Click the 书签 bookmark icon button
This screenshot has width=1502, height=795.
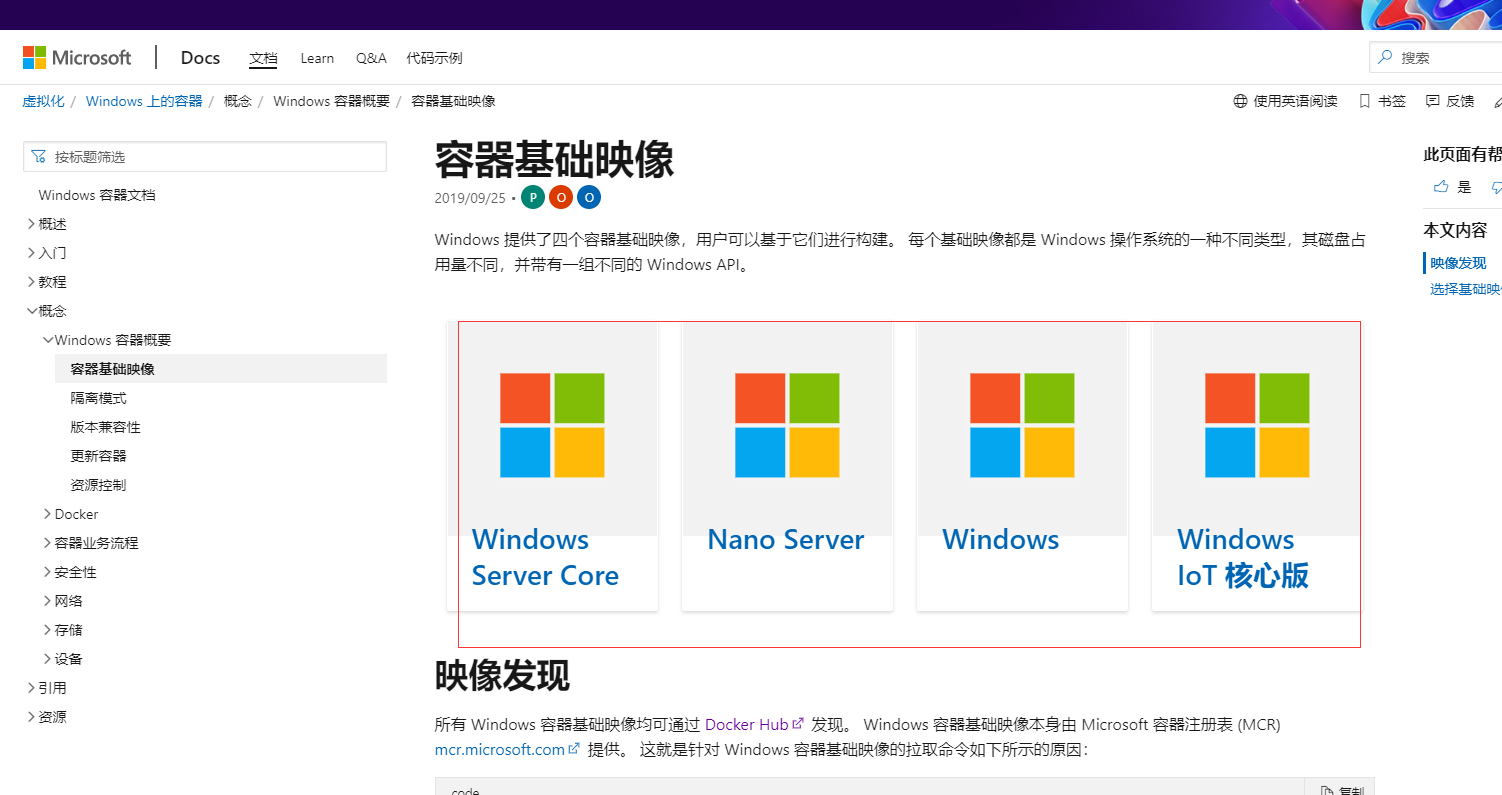(x=1382, y=101)
